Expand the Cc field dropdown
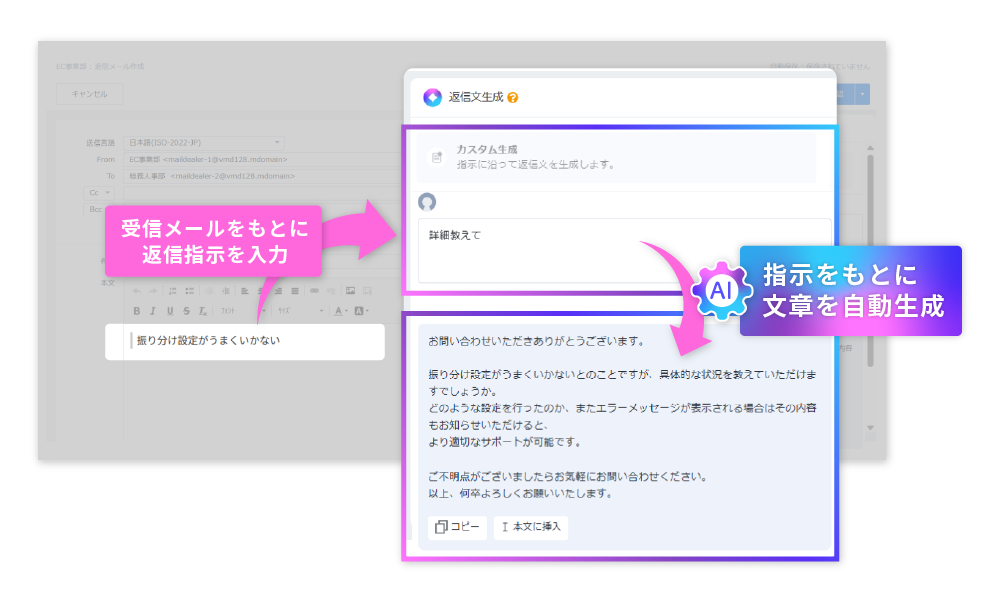 (108, 194)
